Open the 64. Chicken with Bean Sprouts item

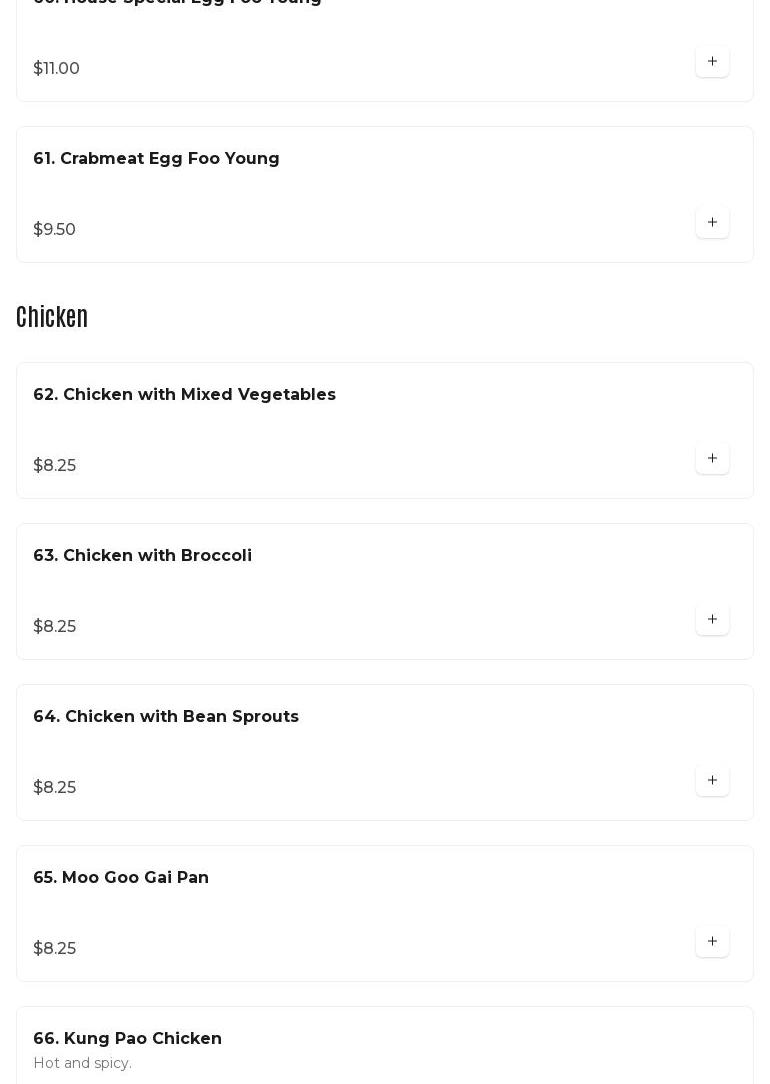[166, 717]
